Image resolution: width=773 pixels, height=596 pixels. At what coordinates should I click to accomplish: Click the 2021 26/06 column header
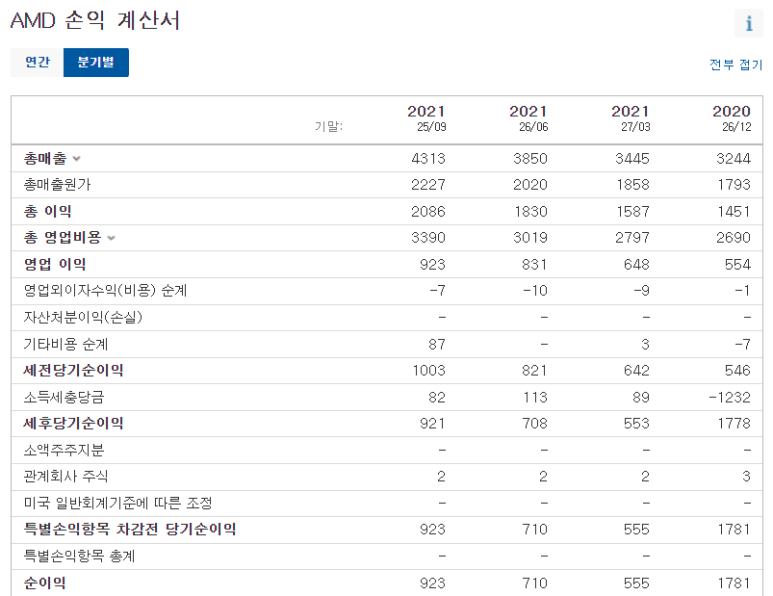point(528,118)
